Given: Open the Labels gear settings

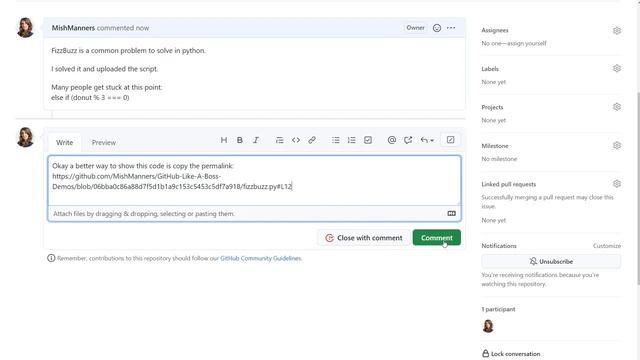Looking at the screenshot, I should pos(617,68).
